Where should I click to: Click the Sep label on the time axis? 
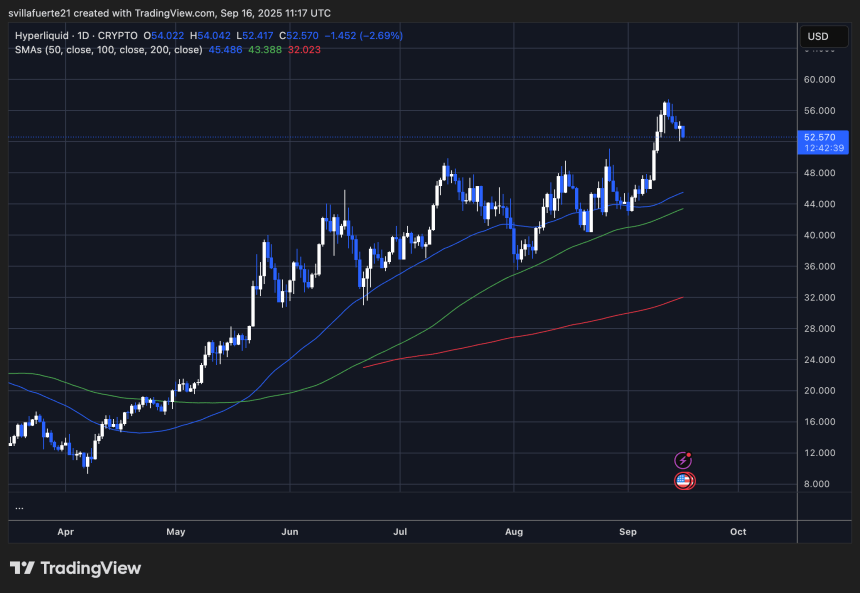pos(628,532)
